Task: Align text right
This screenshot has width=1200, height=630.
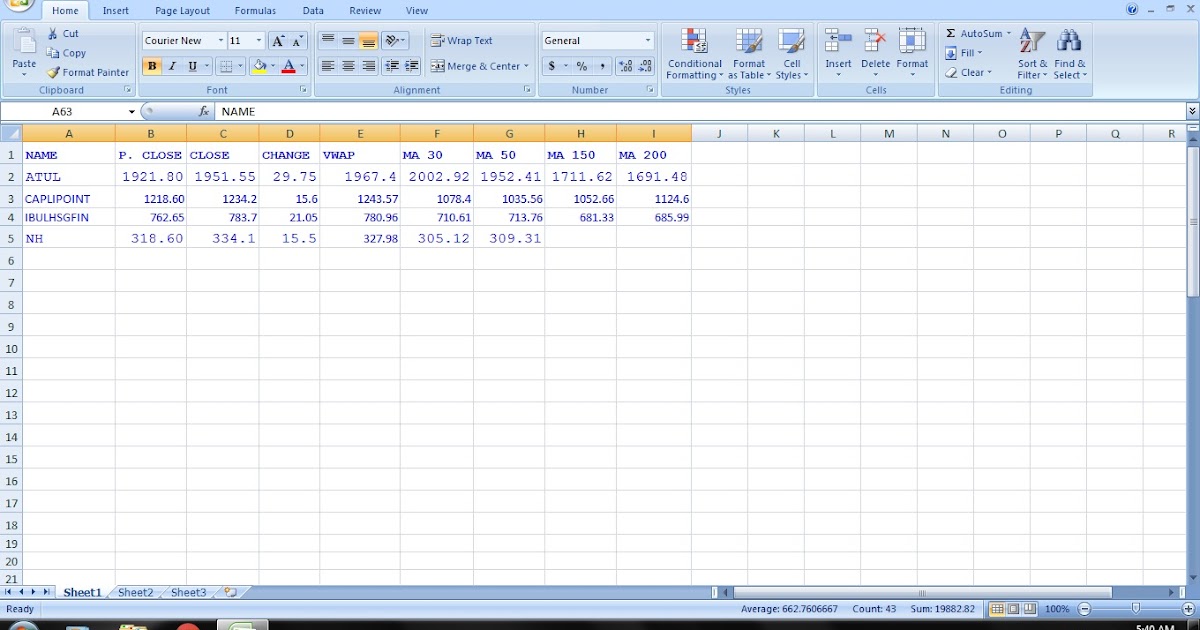Action: tap(368, 66)
